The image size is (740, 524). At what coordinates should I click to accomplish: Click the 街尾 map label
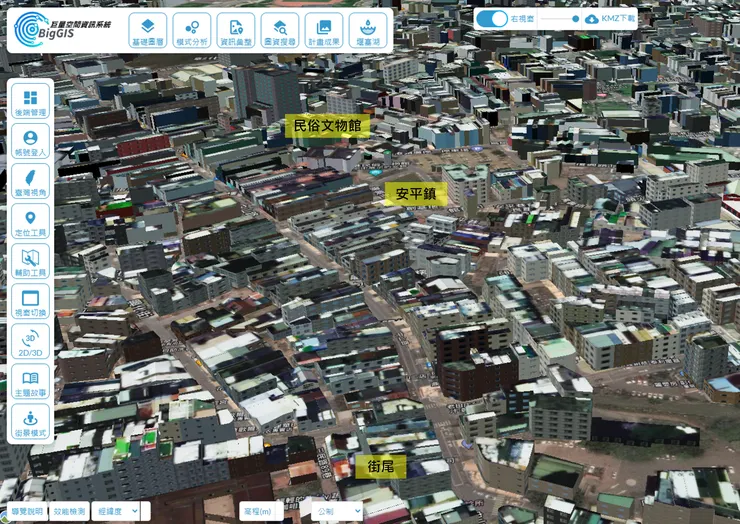point(380,467)
